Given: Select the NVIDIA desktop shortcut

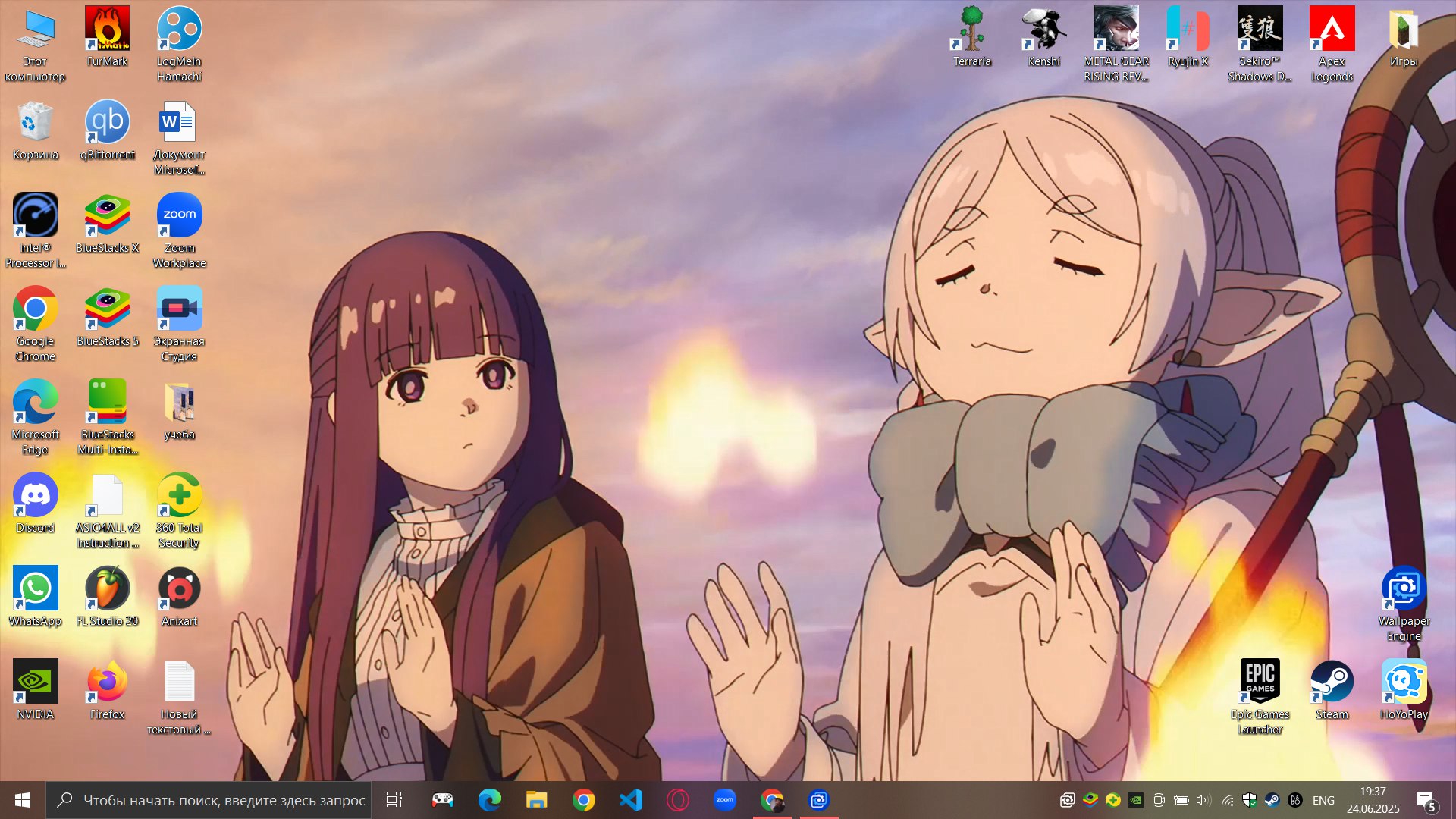Looking at the screenshot, I should (x=35, y=691).
